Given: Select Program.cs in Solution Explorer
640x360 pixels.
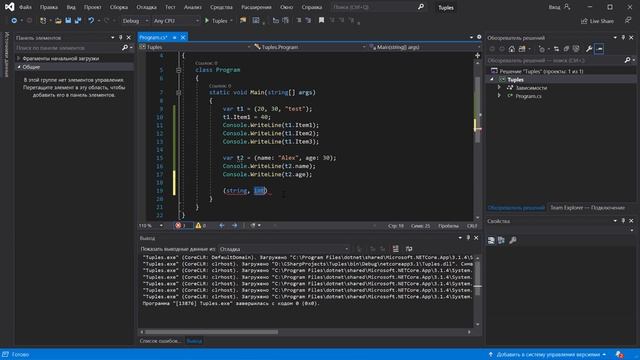Looking at the screenshot, I should pos(528,96).
